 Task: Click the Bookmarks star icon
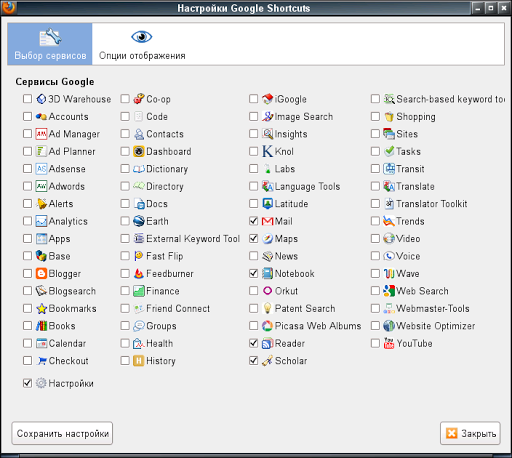click(41, 308)
